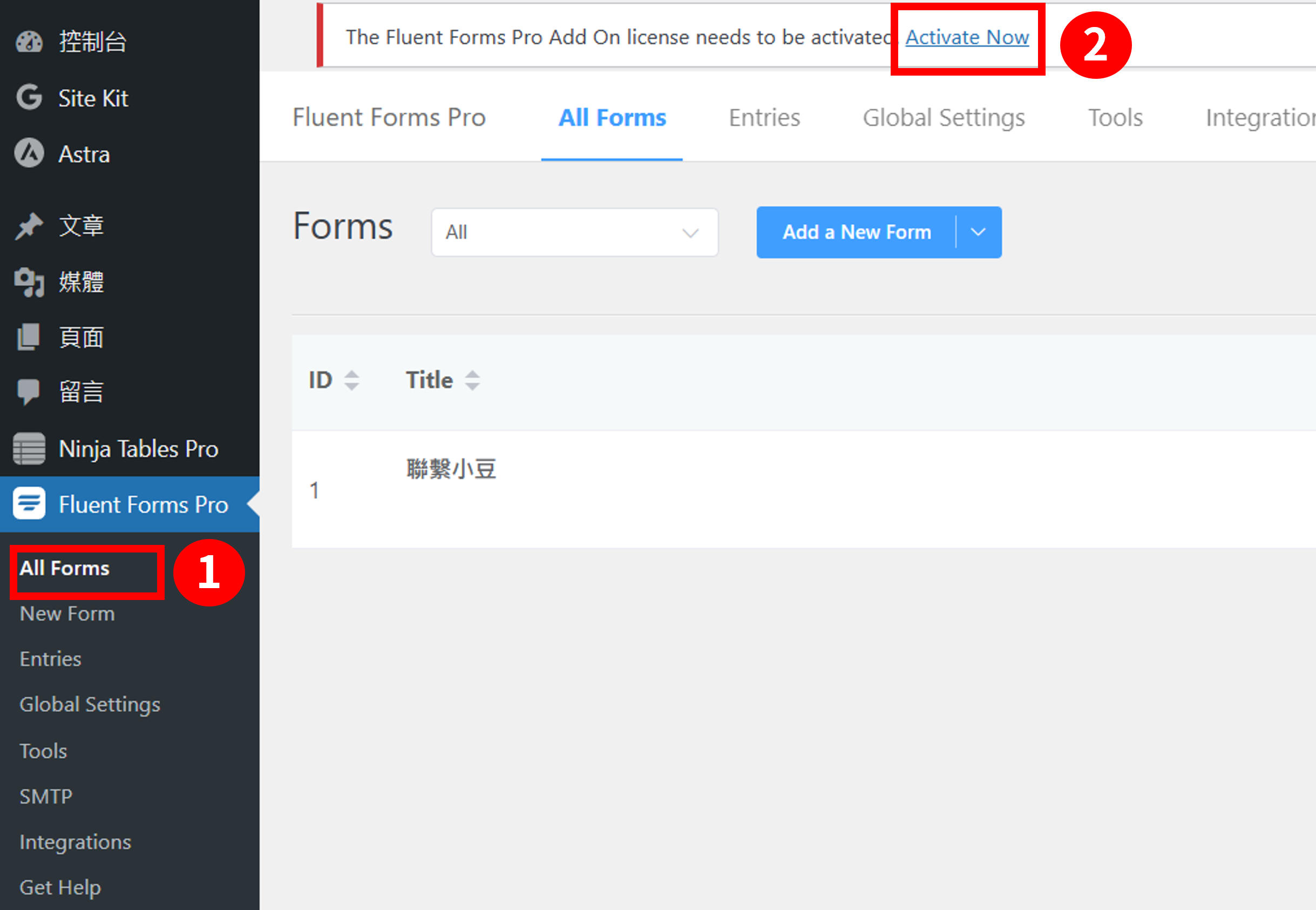The height and width of the screenshot is (910, 1316).
Task: Open Tools in sidebar submenu
Action: pyautogui.click(x=43, y=751)
